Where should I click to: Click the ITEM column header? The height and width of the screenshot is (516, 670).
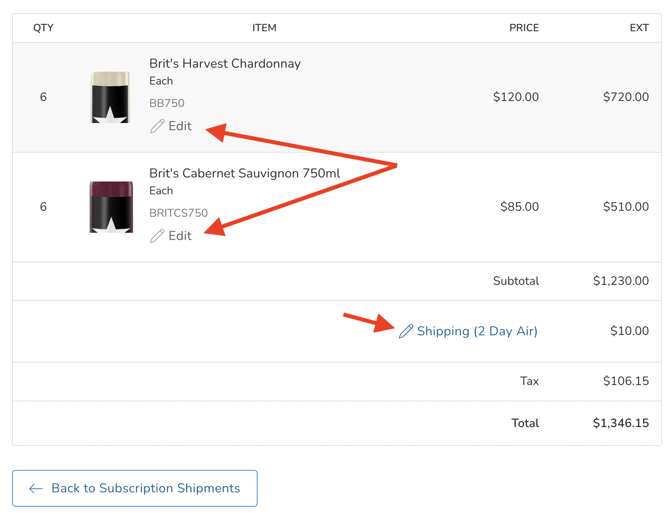pos(264,28)
